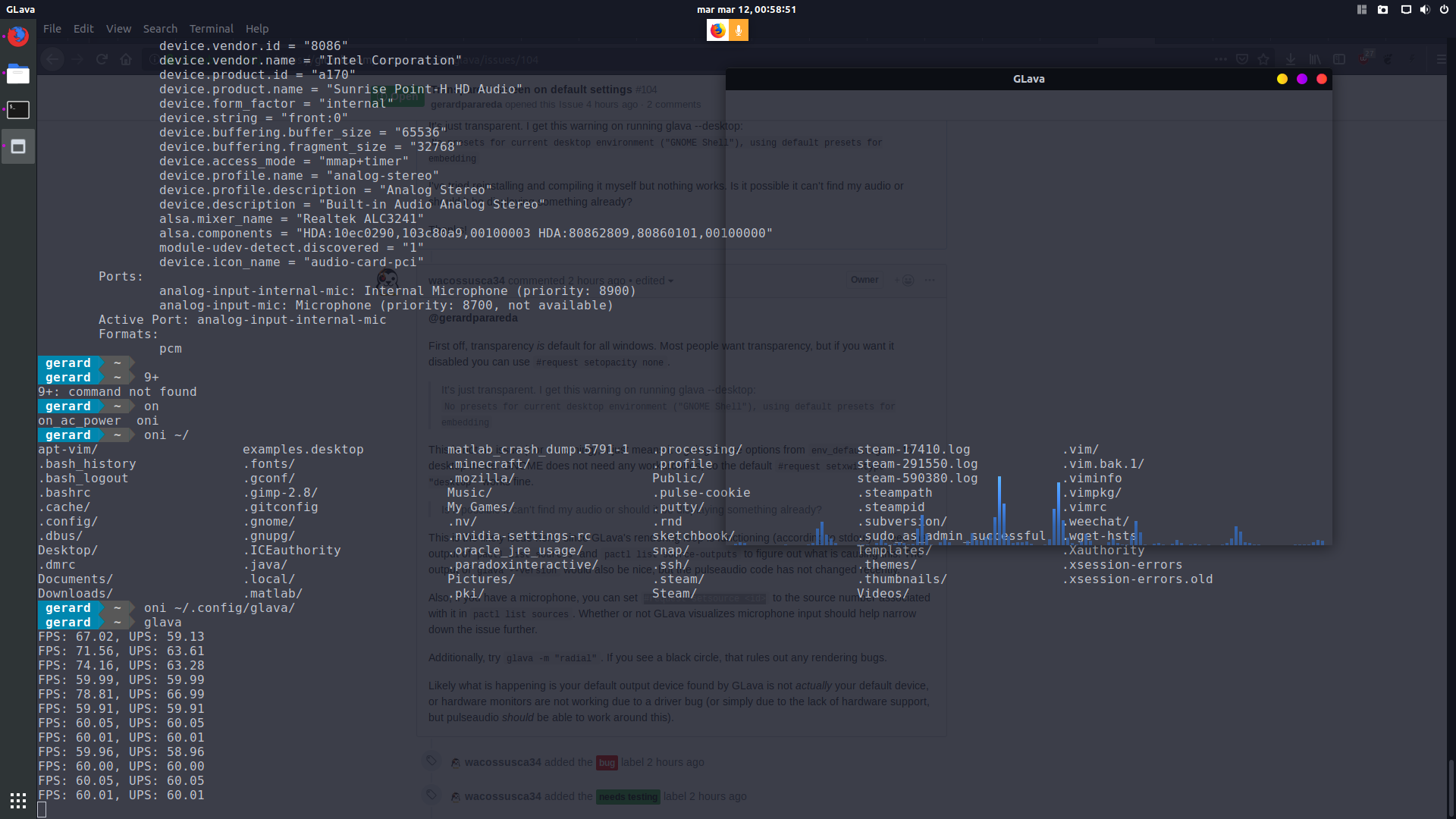Open the Firefox sidebar

click(1339, 58)
